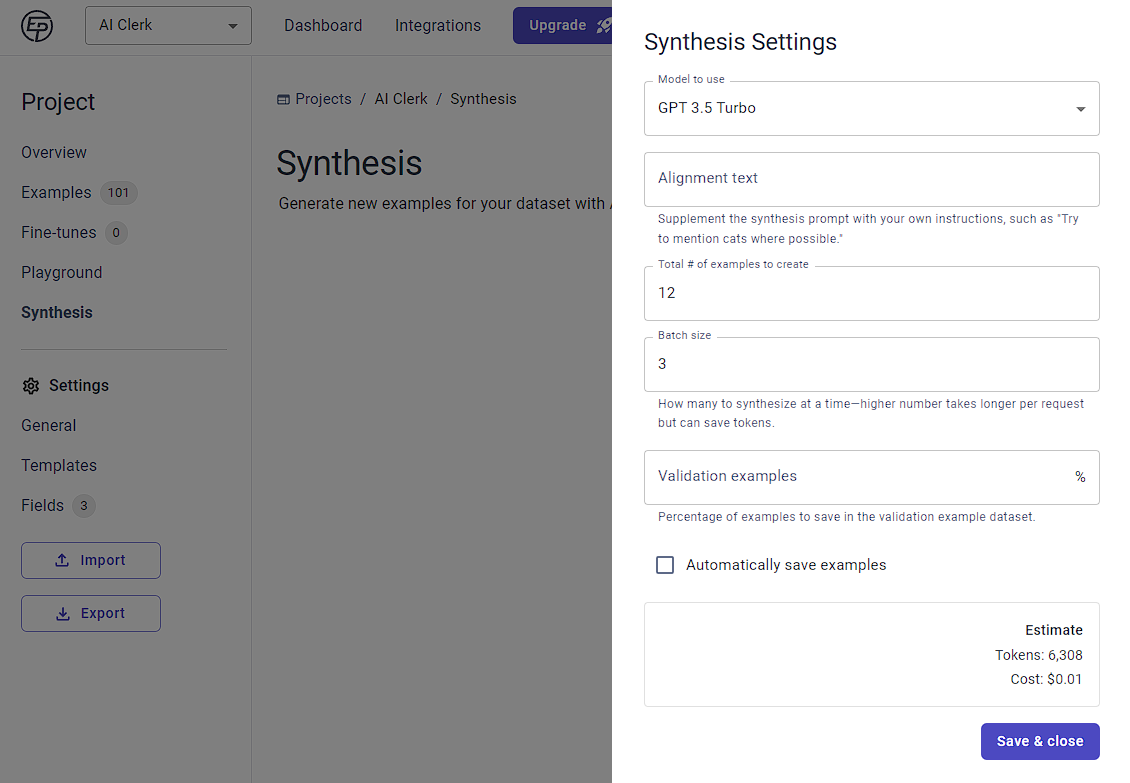Go to Integrations in top navigation
Viewport: 1130px width, 783px height.
437,26
